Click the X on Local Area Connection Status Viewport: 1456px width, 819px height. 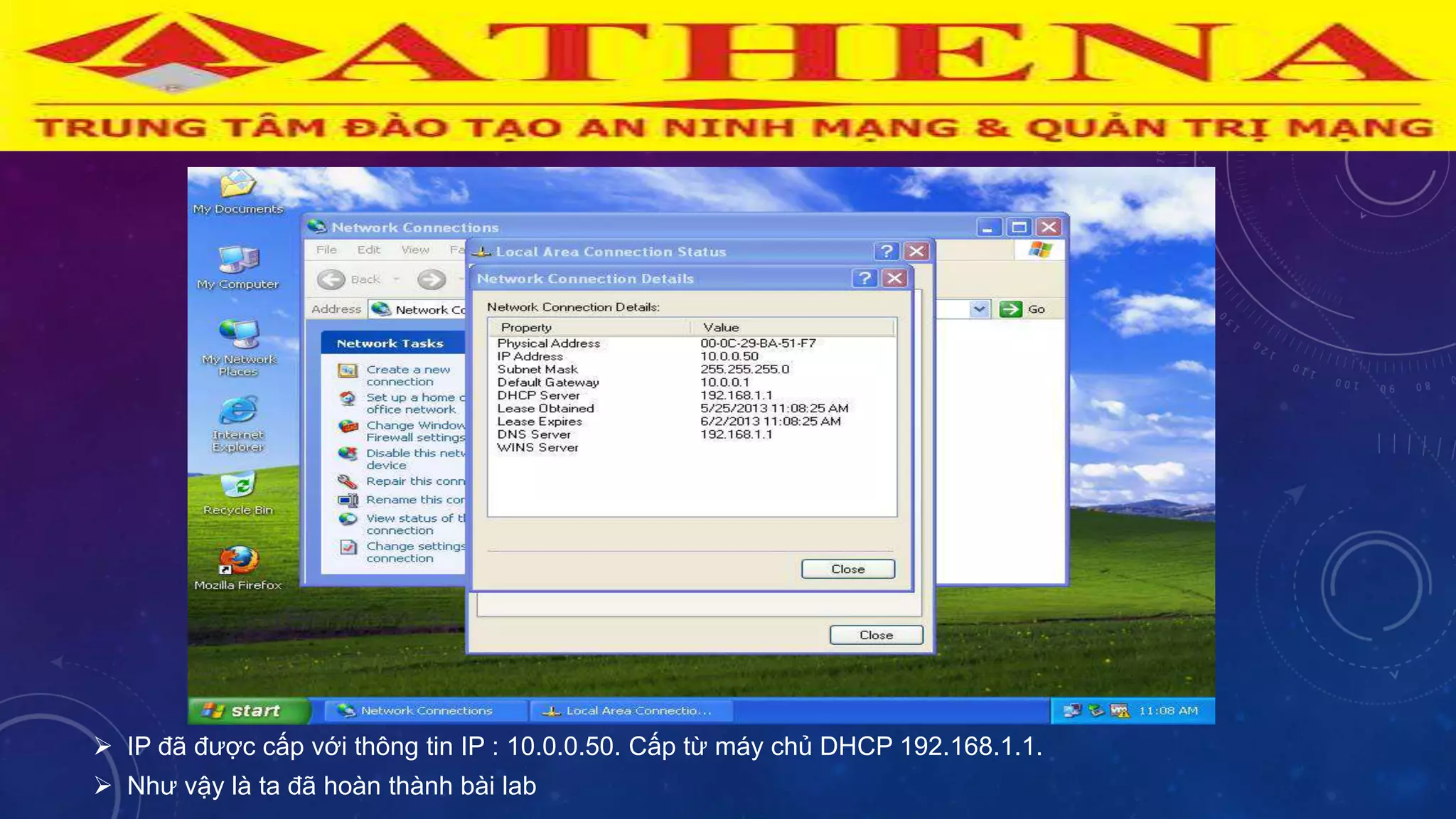(916, 251)
